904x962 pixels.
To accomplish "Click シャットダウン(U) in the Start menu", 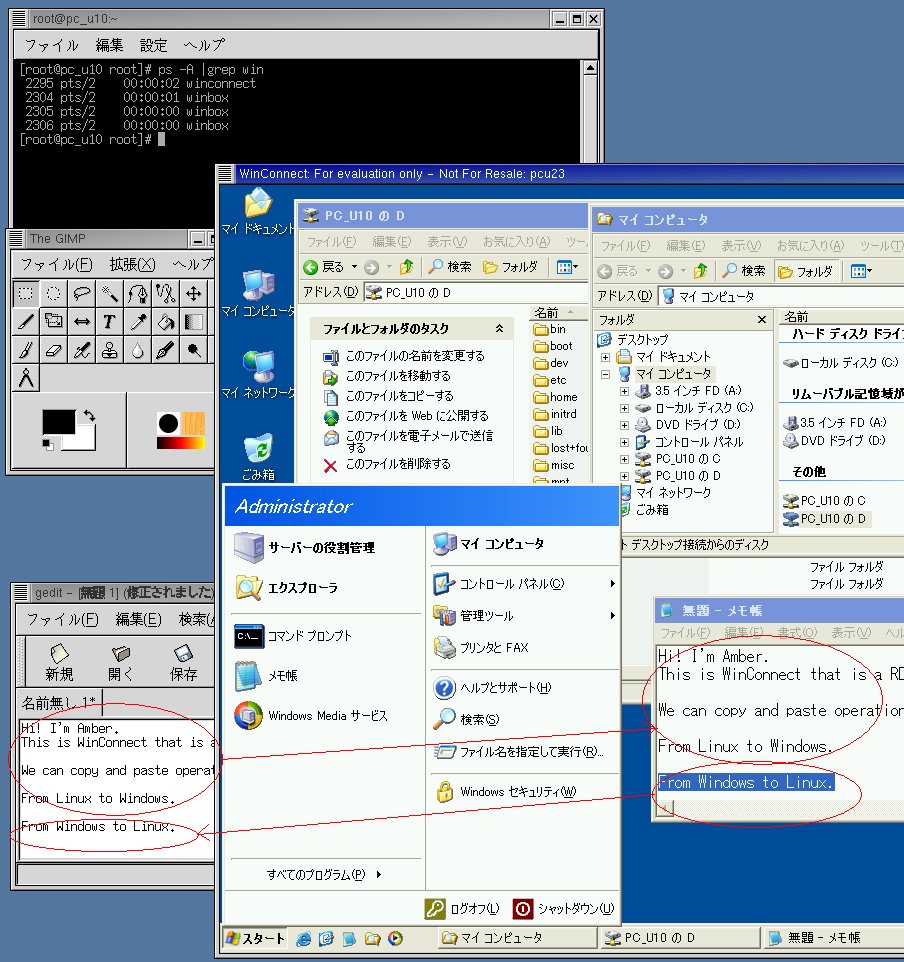I will point(563,909).
